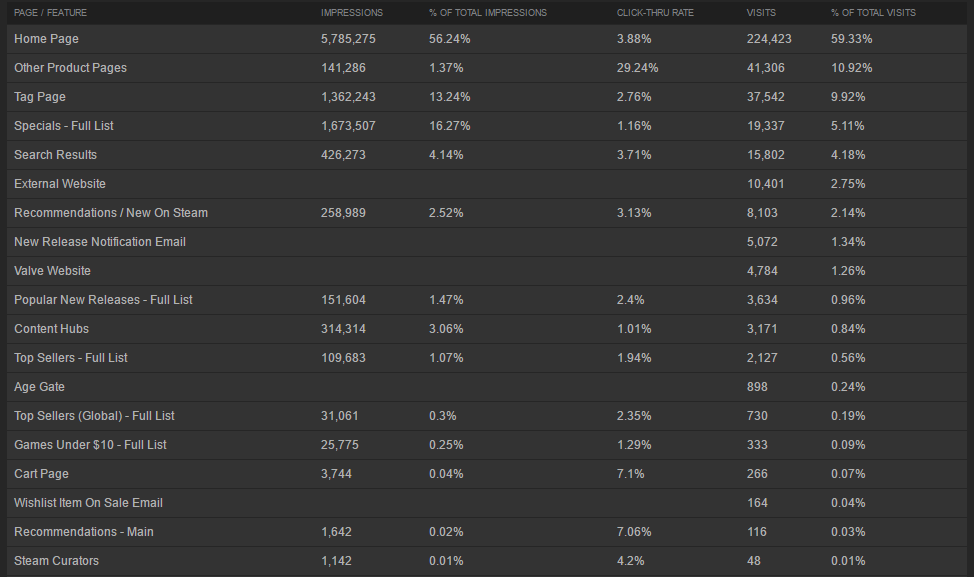Select the % of Total Impressions header

(488, 12)
